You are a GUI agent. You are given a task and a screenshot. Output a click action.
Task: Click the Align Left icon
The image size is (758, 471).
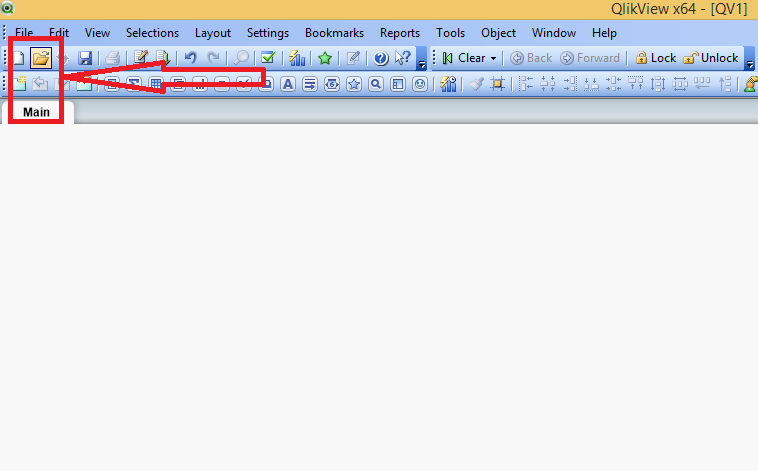(525, 84)
